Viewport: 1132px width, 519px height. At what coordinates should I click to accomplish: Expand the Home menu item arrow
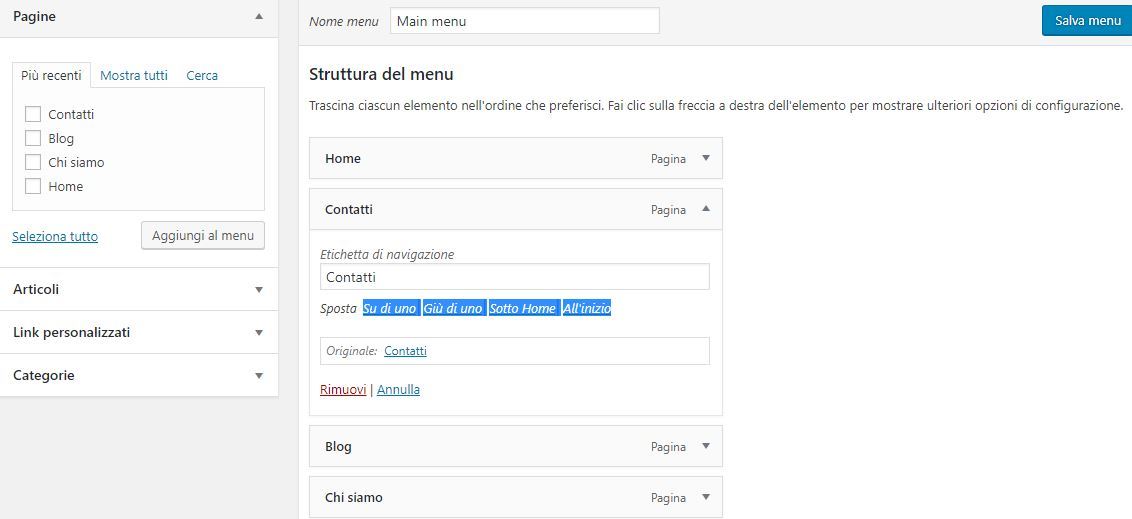tap(706, 158)
